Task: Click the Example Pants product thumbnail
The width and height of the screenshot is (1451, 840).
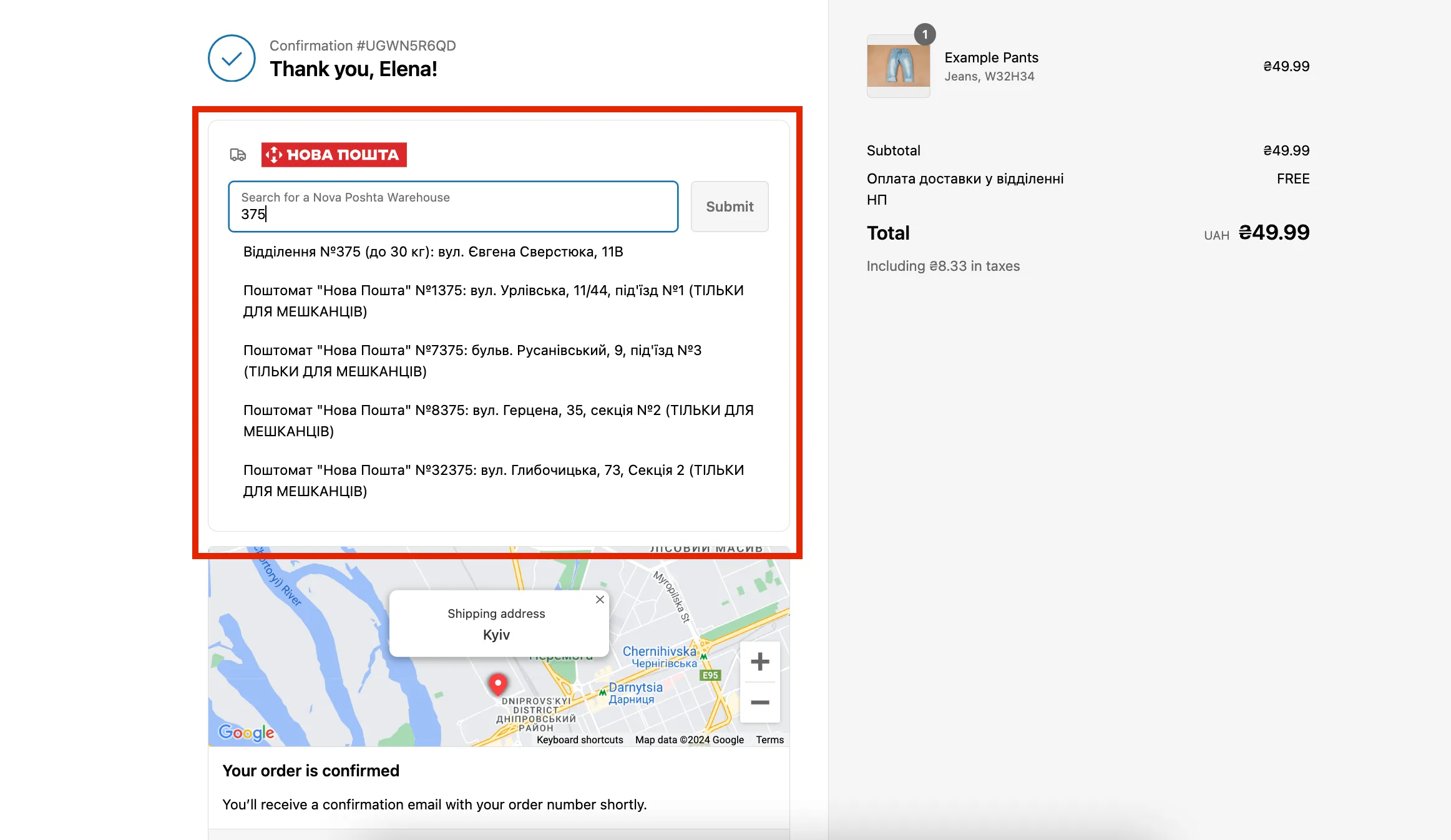Action: pos(898,66)
